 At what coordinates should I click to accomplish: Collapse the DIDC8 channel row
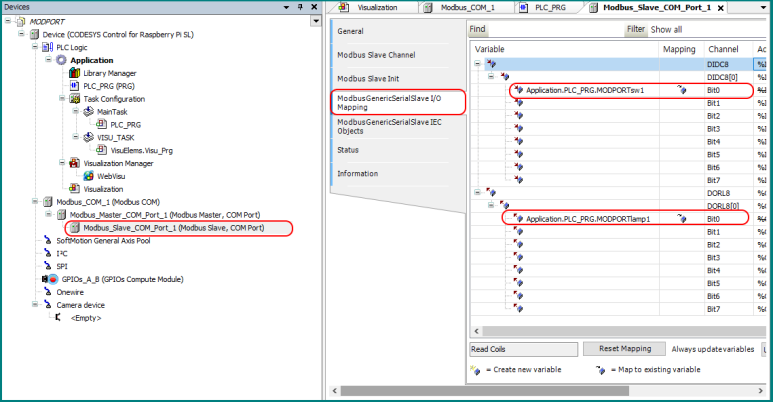[x=478, y=64]
